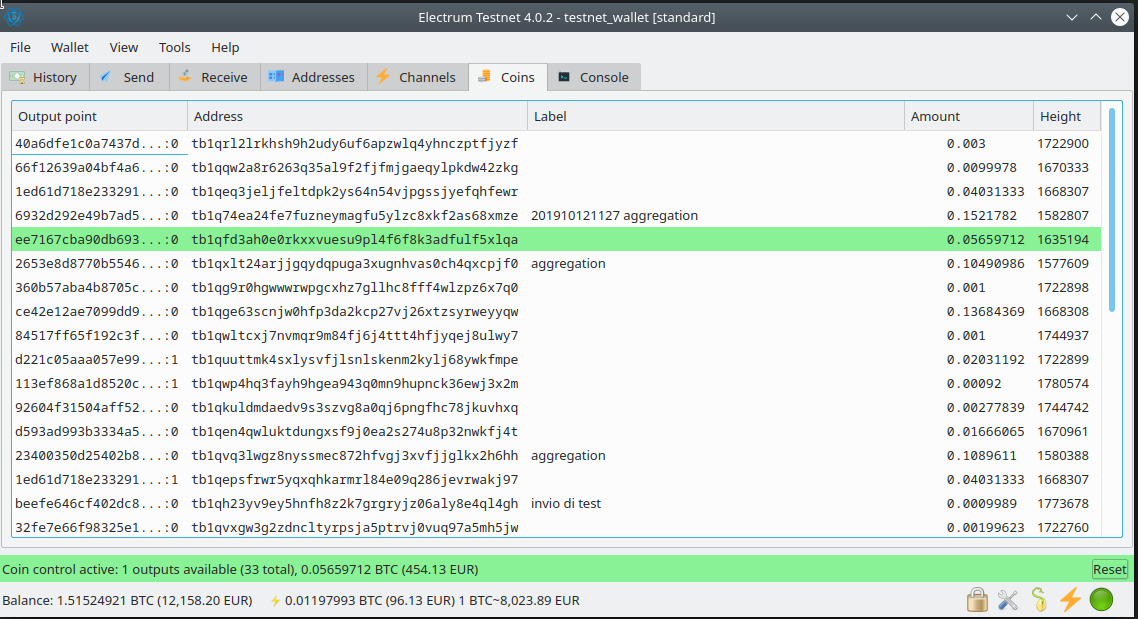Image resolution: width=1138 pixels, height=619 pixels.
Task: Deselect the highlighted ee7167cba90db693 coin output
Action: coord(400,239)
